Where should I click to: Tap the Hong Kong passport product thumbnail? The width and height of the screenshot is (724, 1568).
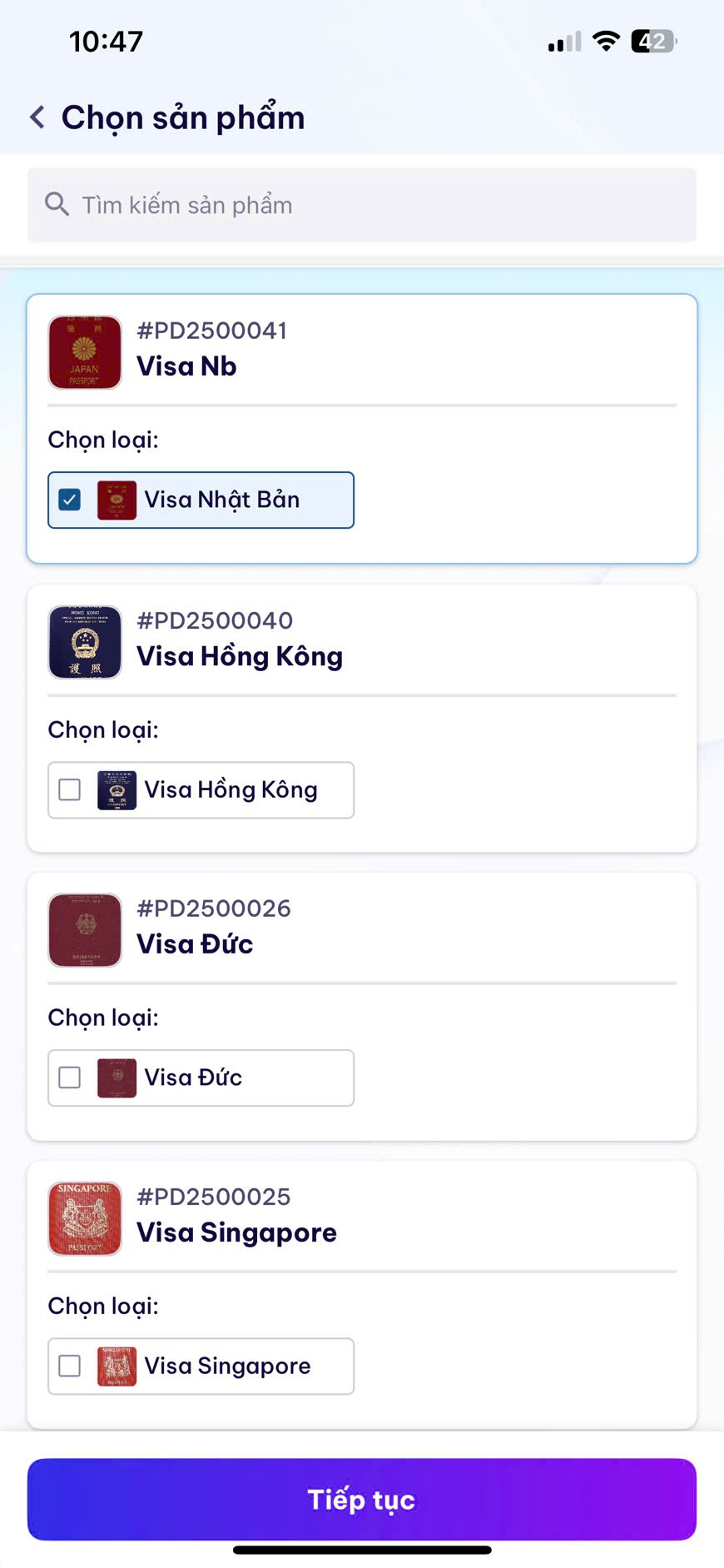point(85,642)
